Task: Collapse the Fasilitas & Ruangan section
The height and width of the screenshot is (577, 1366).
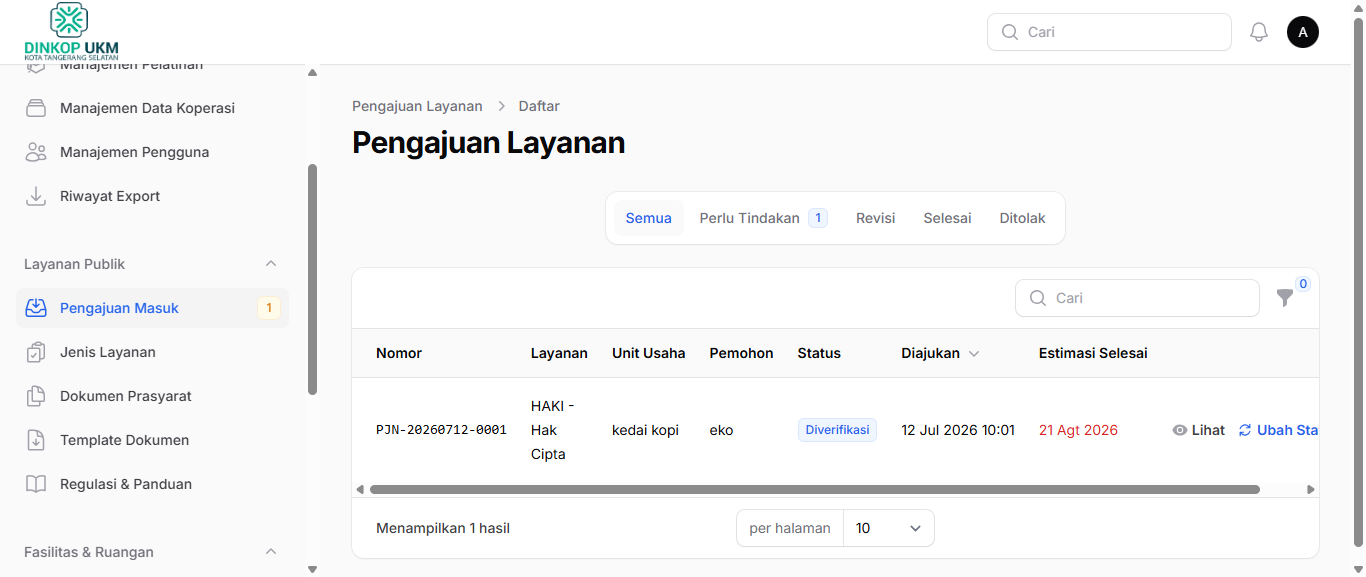Action: (x=270, y=552)
